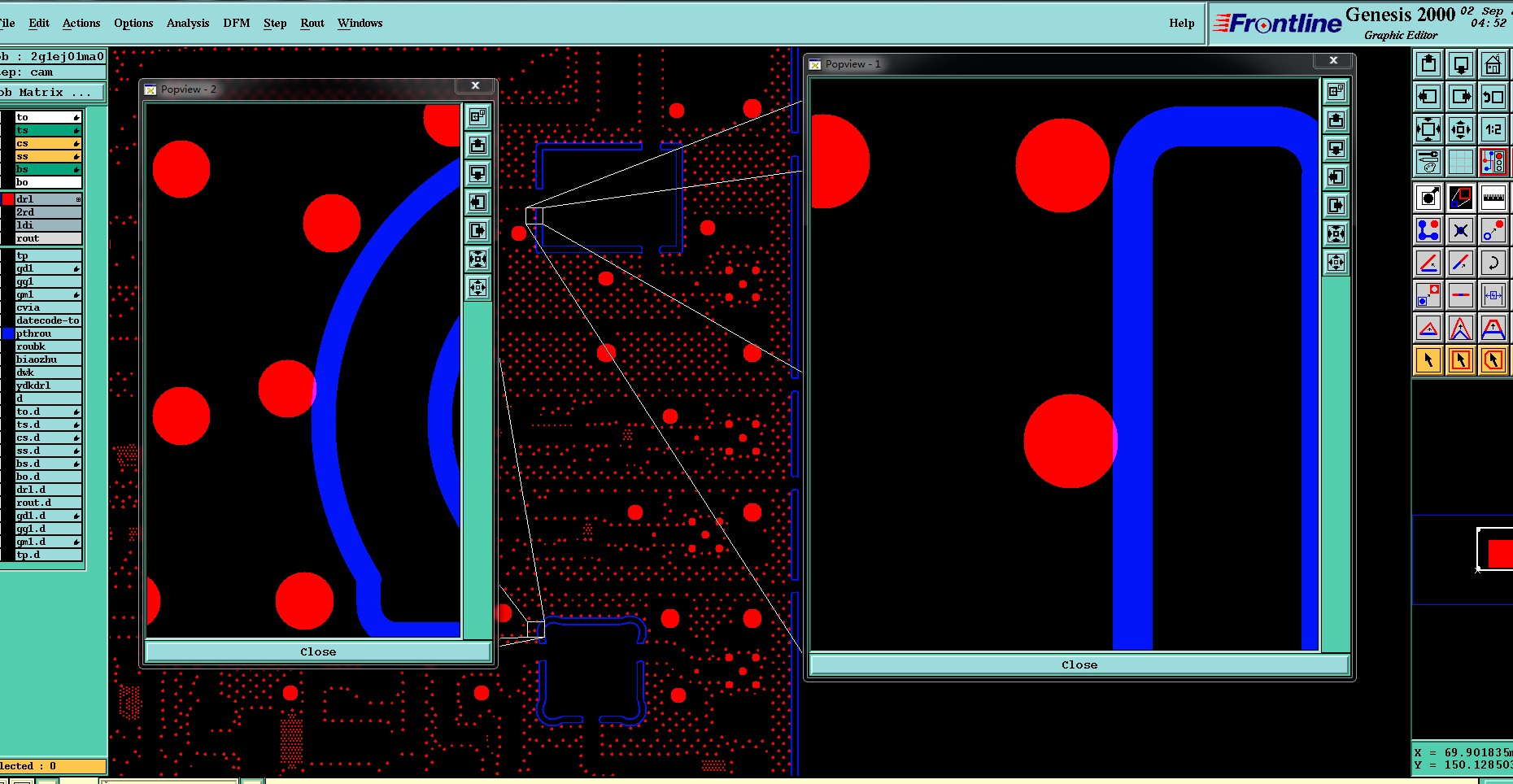
Task: Open the Help menu
Action: pyautogui.click(x=1182, y=23)
